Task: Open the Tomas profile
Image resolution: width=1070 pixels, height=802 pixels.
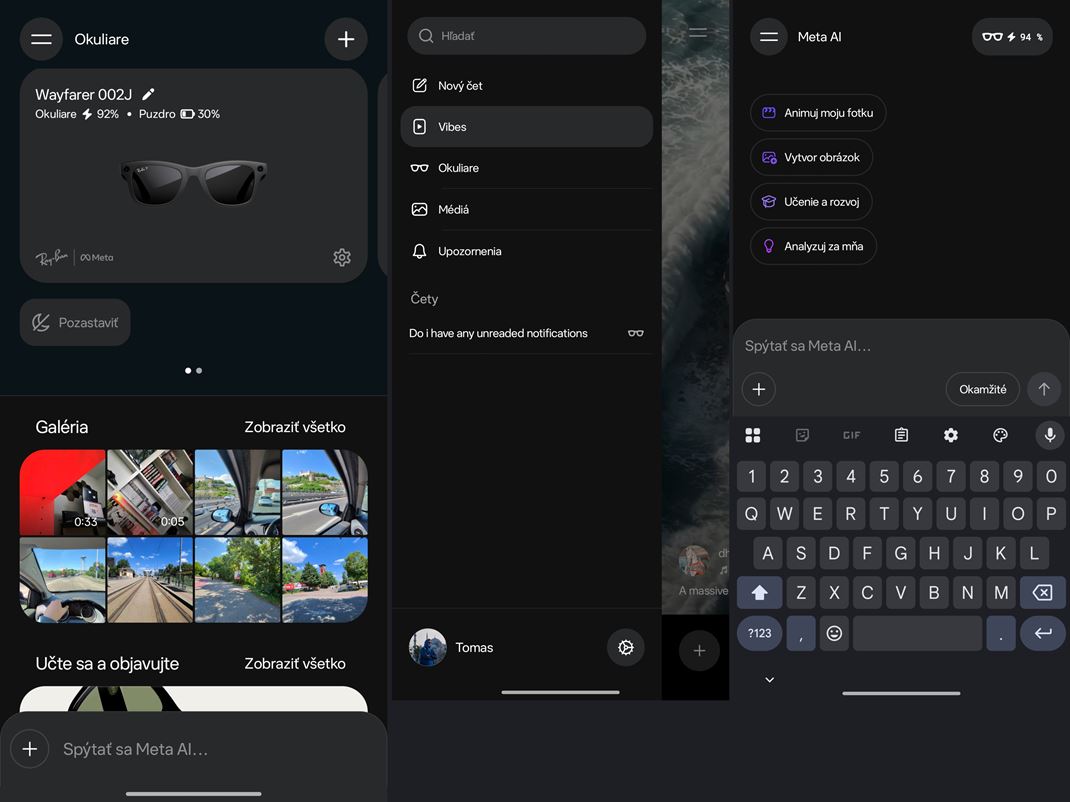Action: tap(452, 647)
